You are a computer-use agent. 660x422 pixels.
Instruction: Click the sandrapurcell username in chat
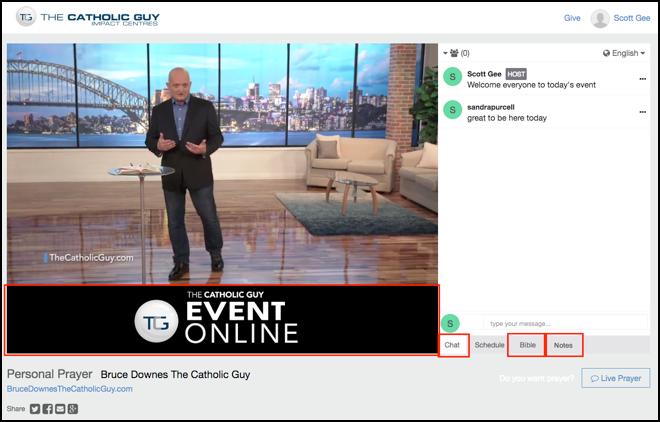pyautogui.click(x=491, y=107)
